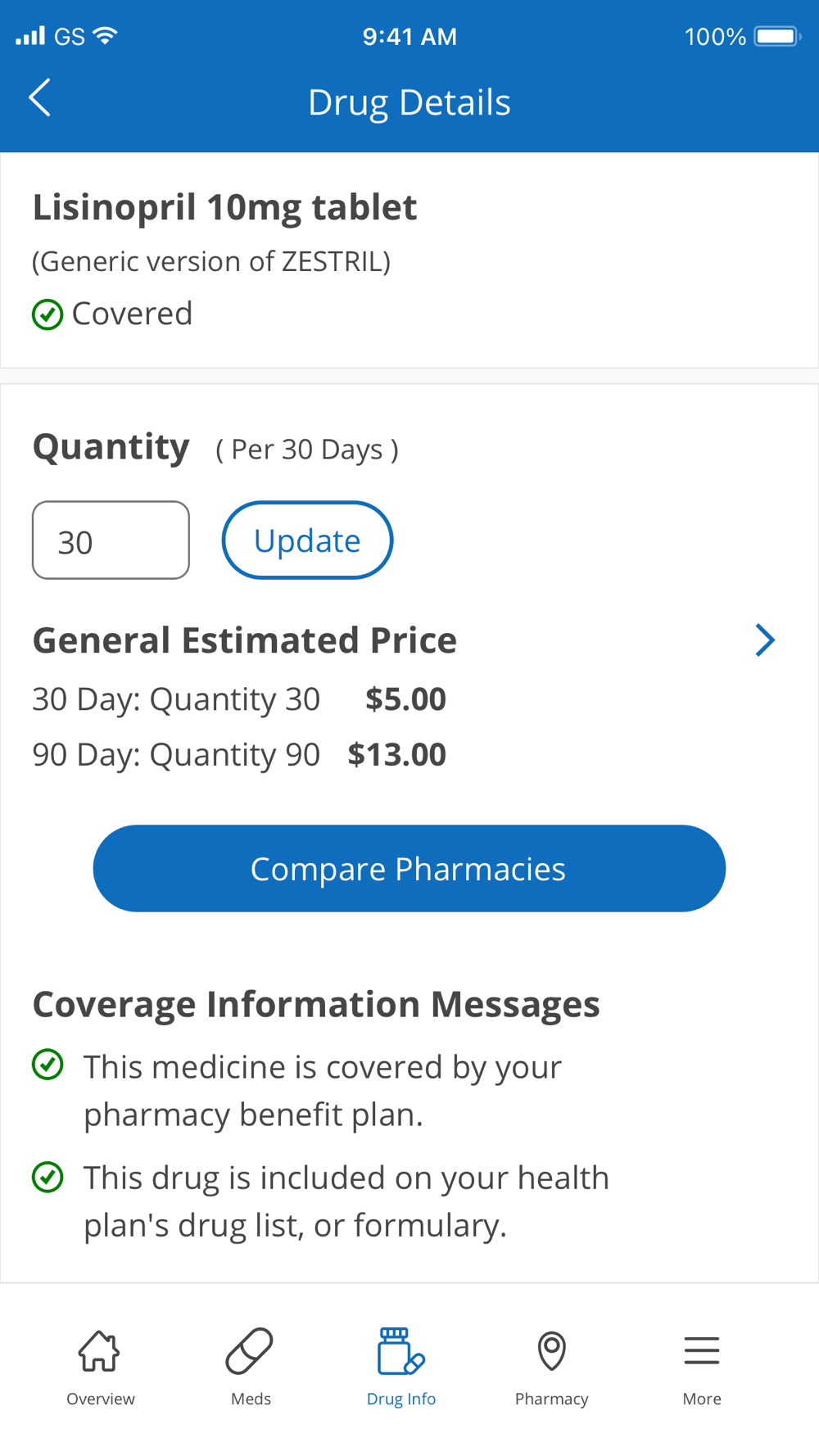Tap the back arrow in header
This screenshot has height=1456, width=819.
pos(39,98)
